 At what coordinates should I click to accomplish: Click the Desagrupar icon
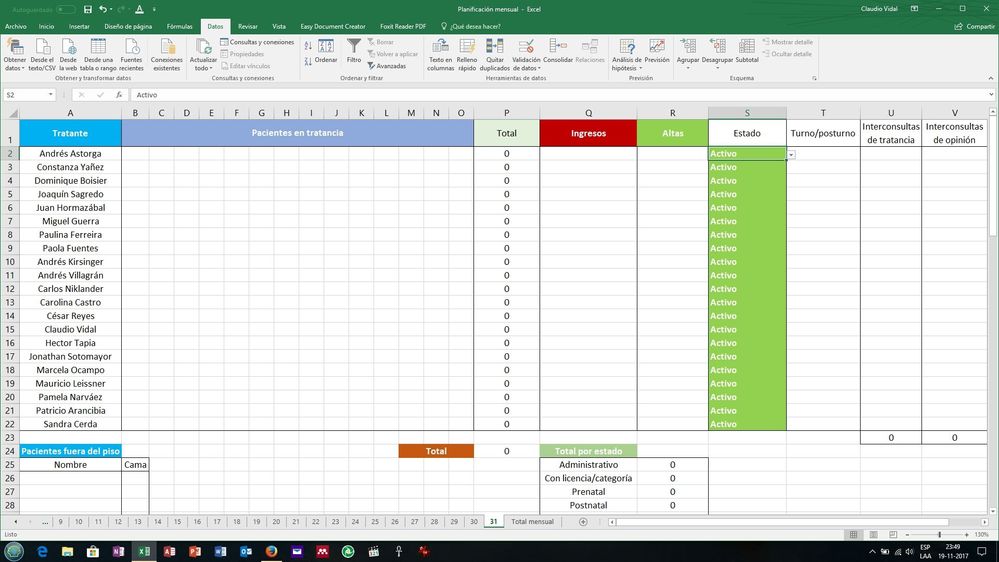[x=717, y=54]
